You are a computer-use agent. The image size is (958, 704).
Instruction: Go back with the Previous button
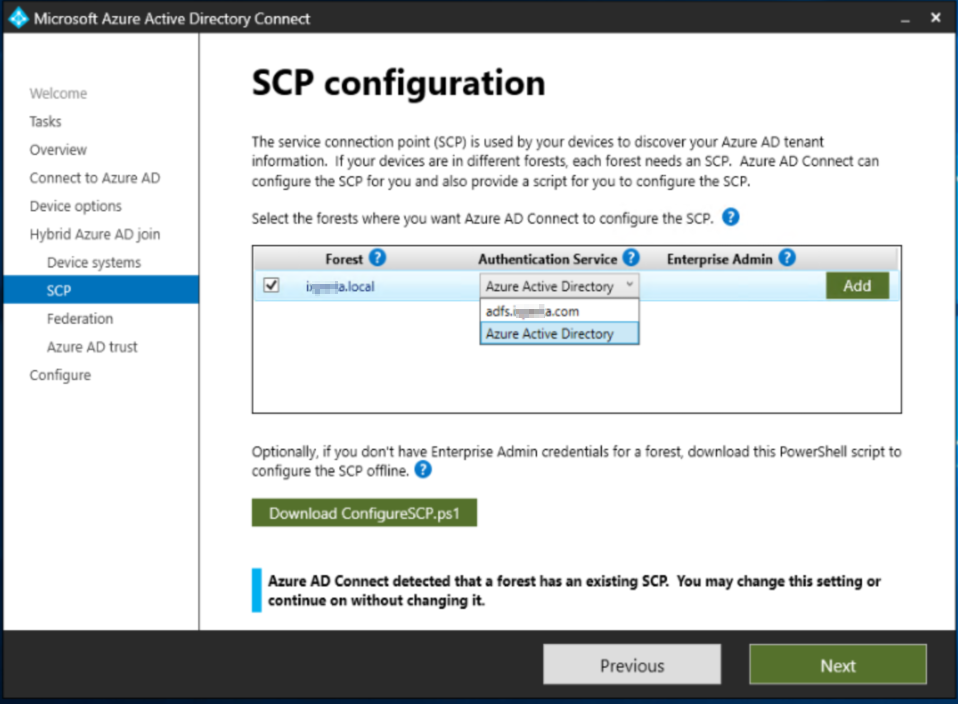[x=632, y=665]
